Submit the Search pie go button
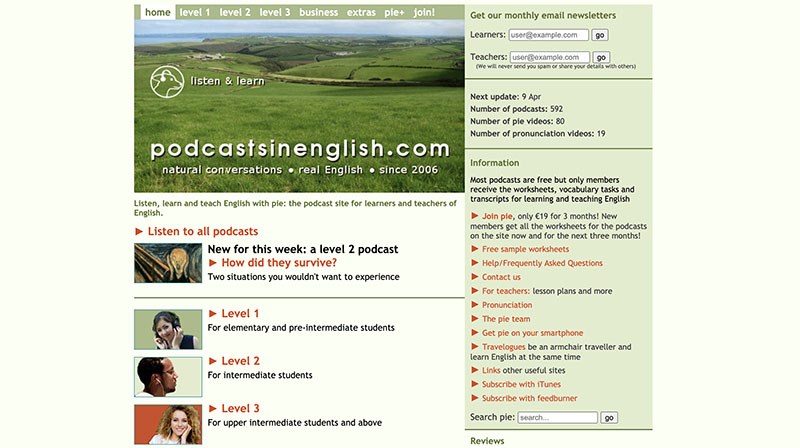 609,417
